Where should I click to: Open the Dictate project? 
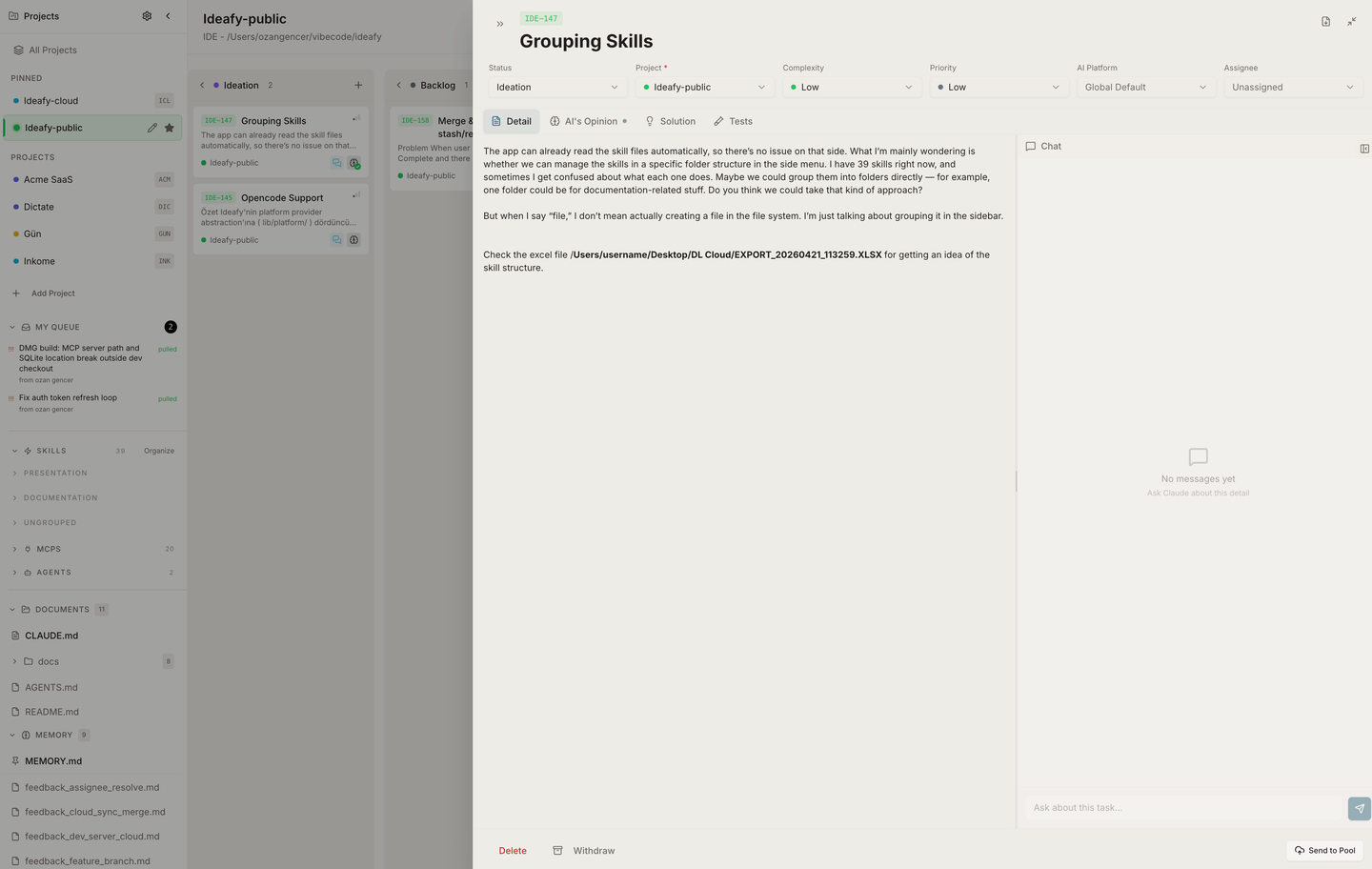(92, 207)
